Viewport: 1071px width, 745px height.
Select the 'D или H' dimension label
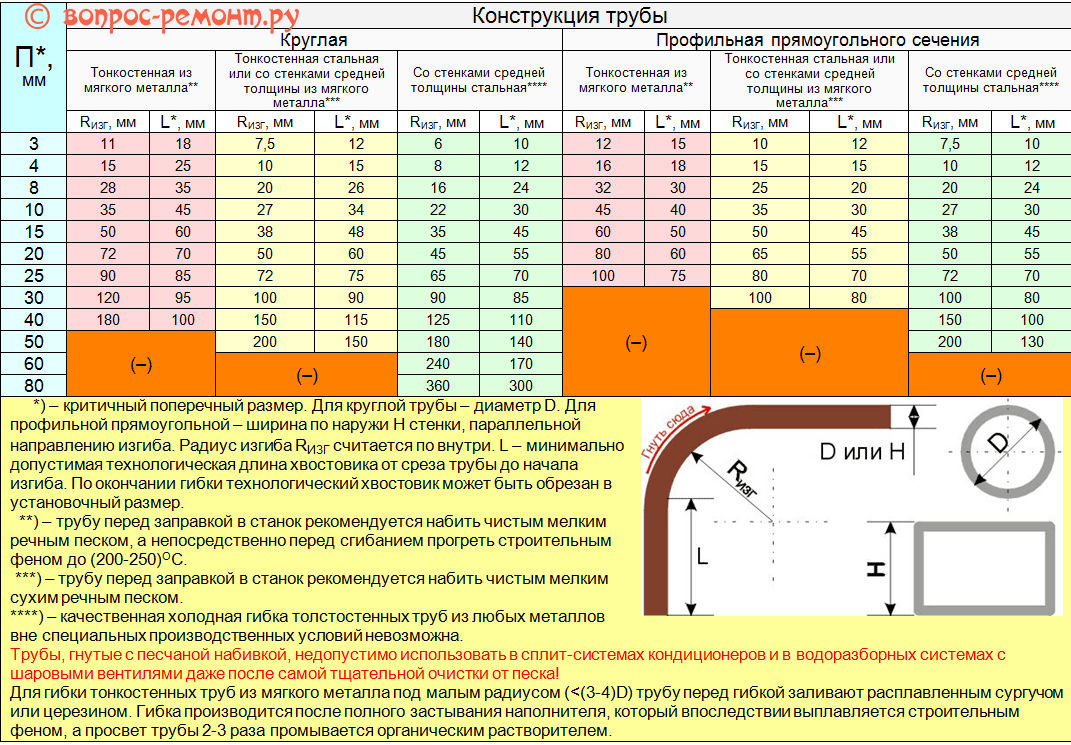861,451
